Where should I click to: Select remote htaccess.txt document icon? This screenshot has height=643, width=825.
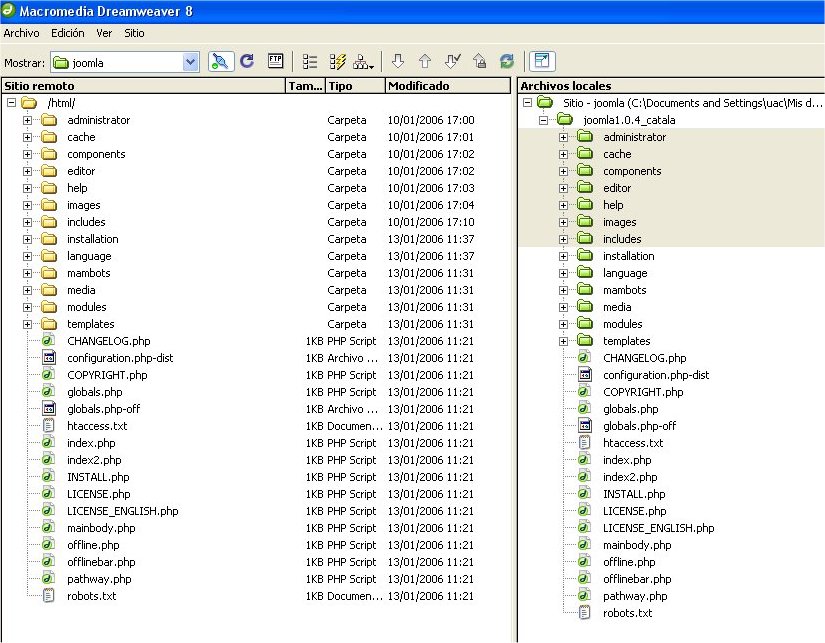[48, 426]
